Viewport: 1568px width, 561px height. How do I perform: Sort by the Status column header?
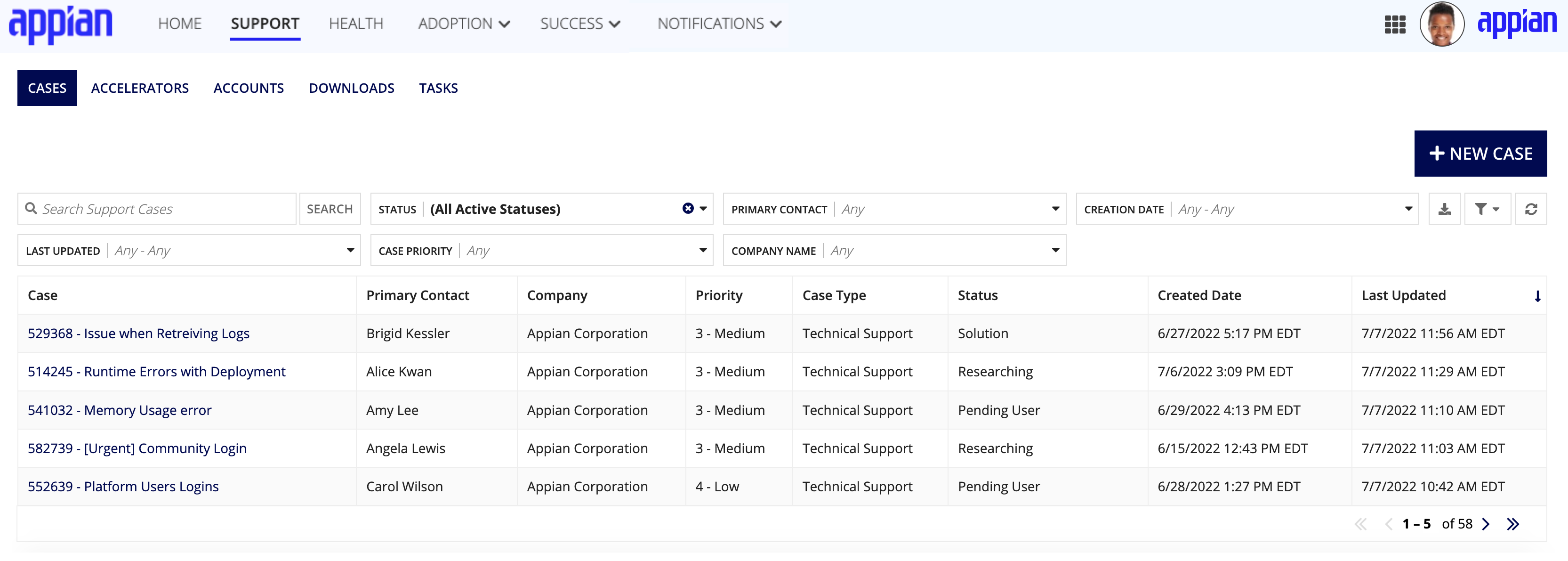pyautogui.click(x=978, y=295)
